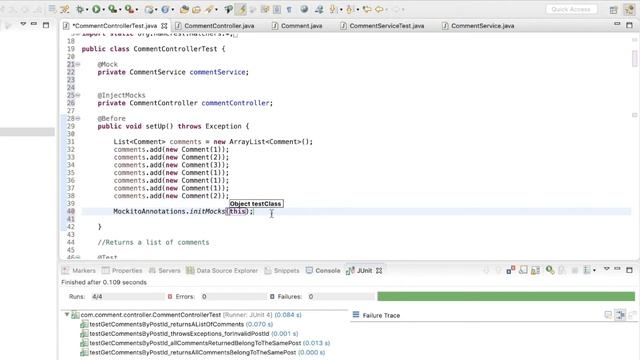This screenshot has width=640, height=360.
Task: Click the Search flashlight icon
Action: pyautogui.click(x=210, y=9)
